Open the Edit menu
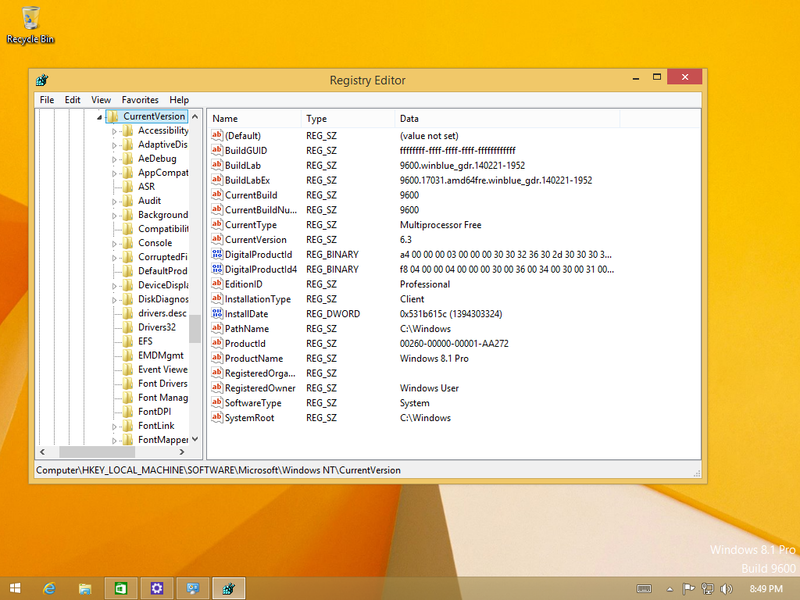Viewport: 800px width, 600px height. pyautogui.click(x=72, y=99)
